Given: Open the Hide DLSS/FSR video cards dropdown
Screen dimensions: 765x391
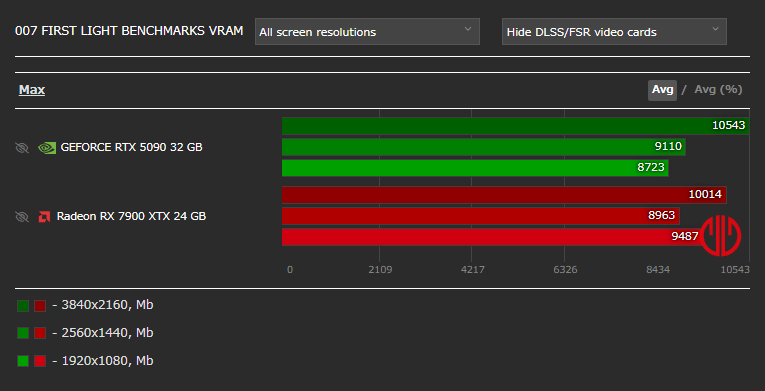Looking at the screenshot, I should [x=614, y=32].
